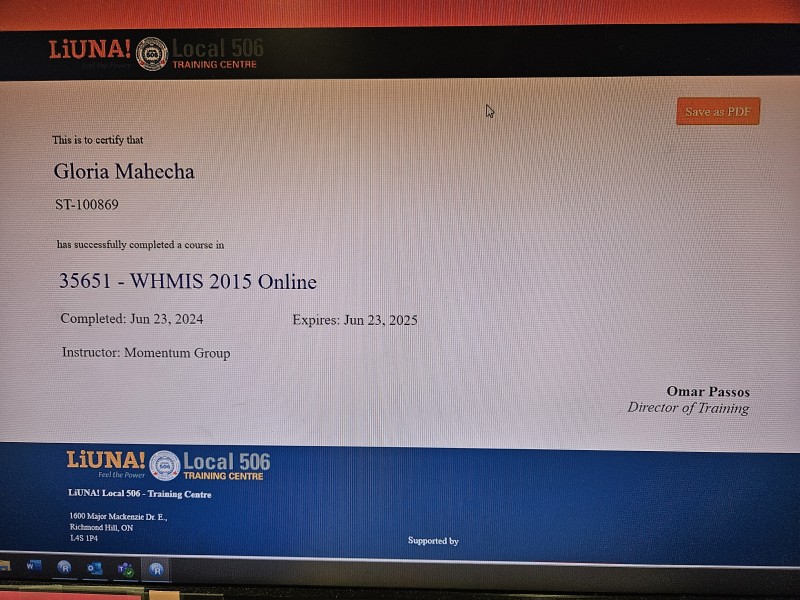This screenshot has width=800, height=600.
Task: Click Instructor: Momentum Group line
Action: [146, 353]
